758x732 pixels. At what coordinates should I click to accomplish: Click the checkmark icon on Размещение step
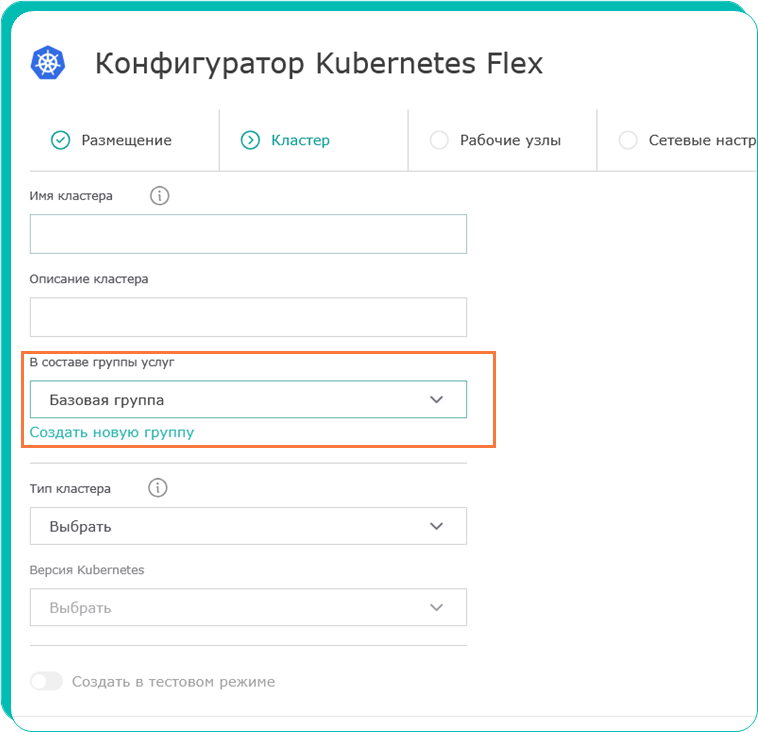point(60,140)
